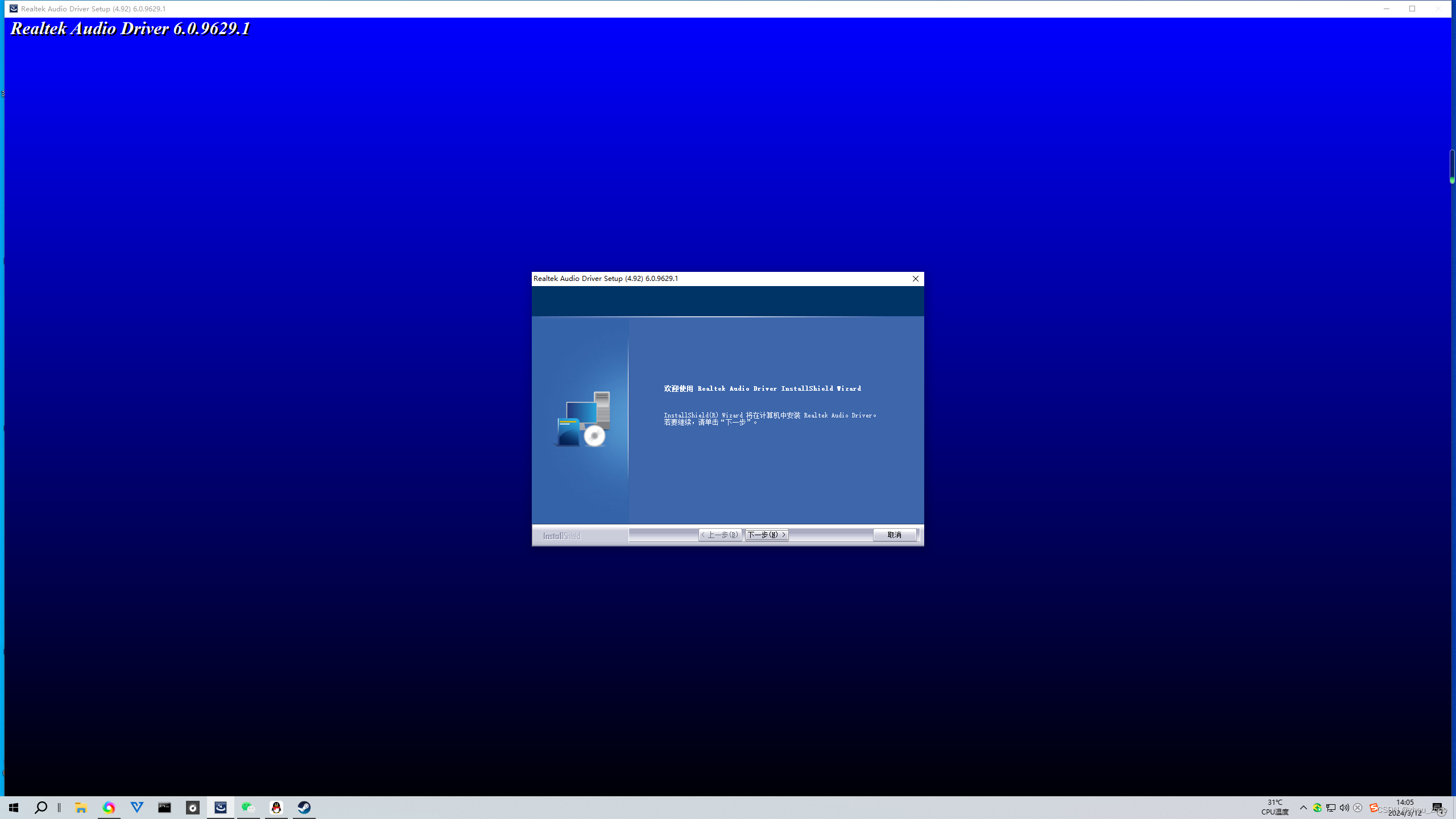This screenshot has width=1456, height=819.
Task: Cancel the setup with 取消 button
Action: [895, 535]
